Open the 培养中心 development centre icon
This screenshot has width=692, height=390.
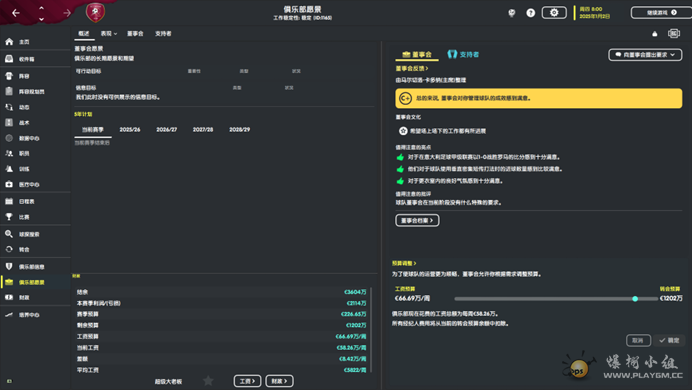point(9,315)
